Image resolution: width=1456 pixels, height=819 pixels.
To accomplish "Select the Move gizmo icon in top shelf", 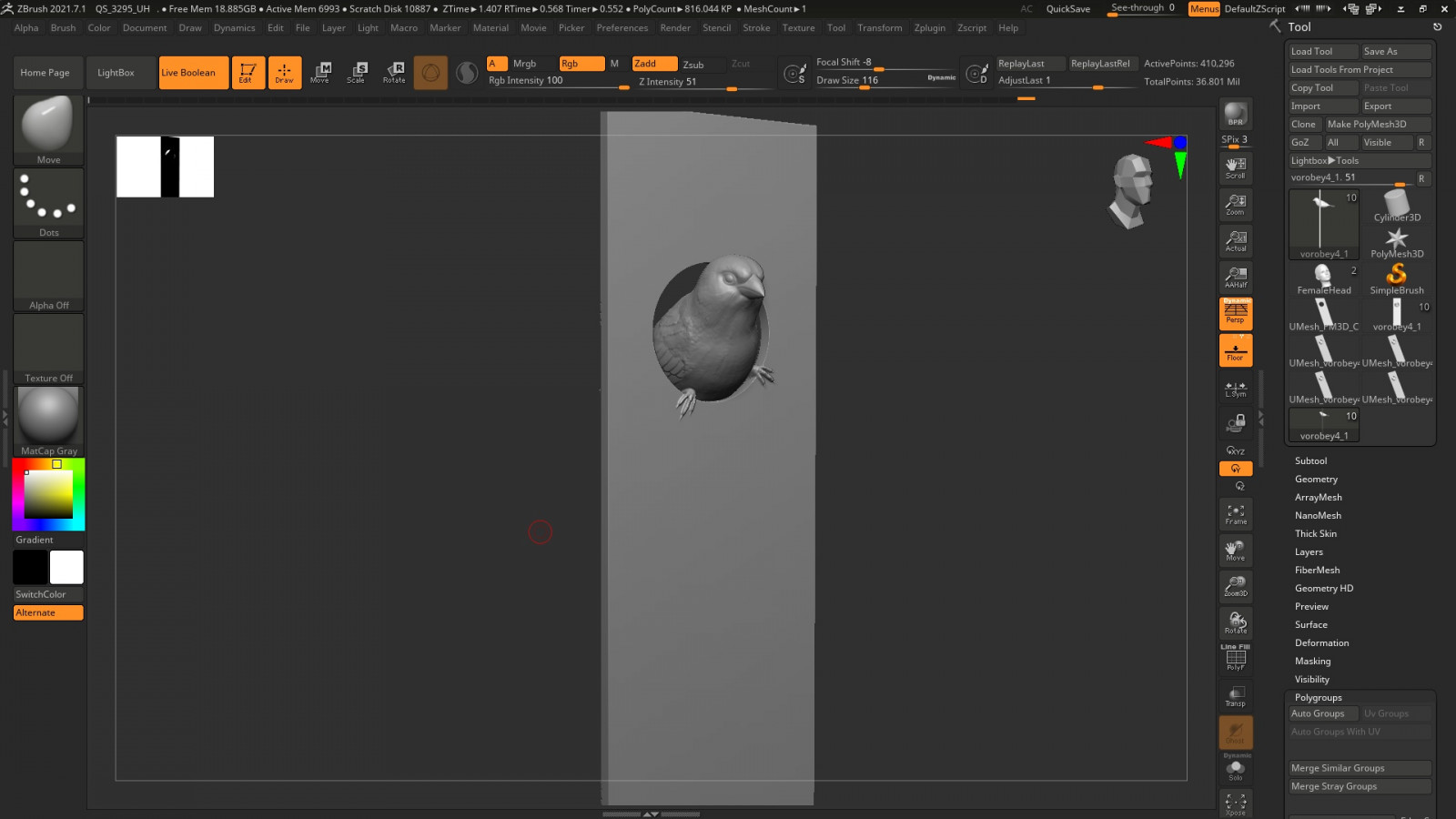I will pyautogui.click(x=320, y=73).
